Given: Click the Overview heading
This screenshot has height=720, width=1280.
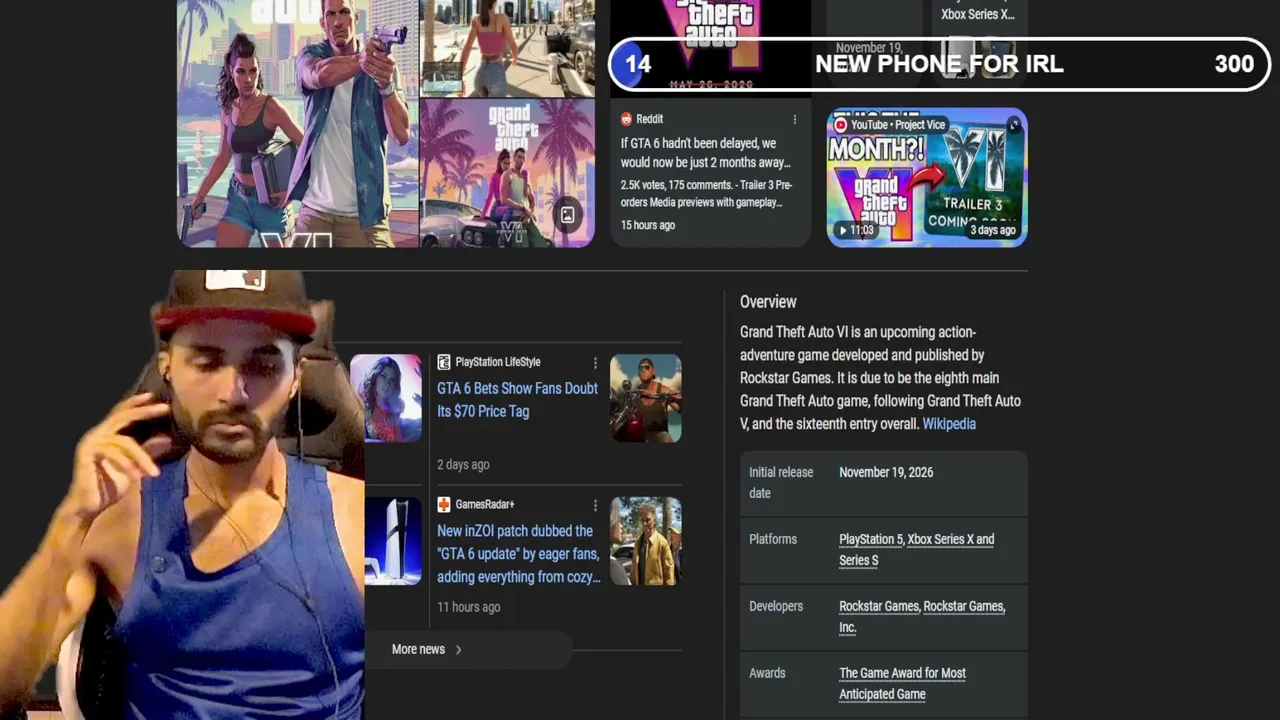Looking at the screenshot, I should pos(768,302).
